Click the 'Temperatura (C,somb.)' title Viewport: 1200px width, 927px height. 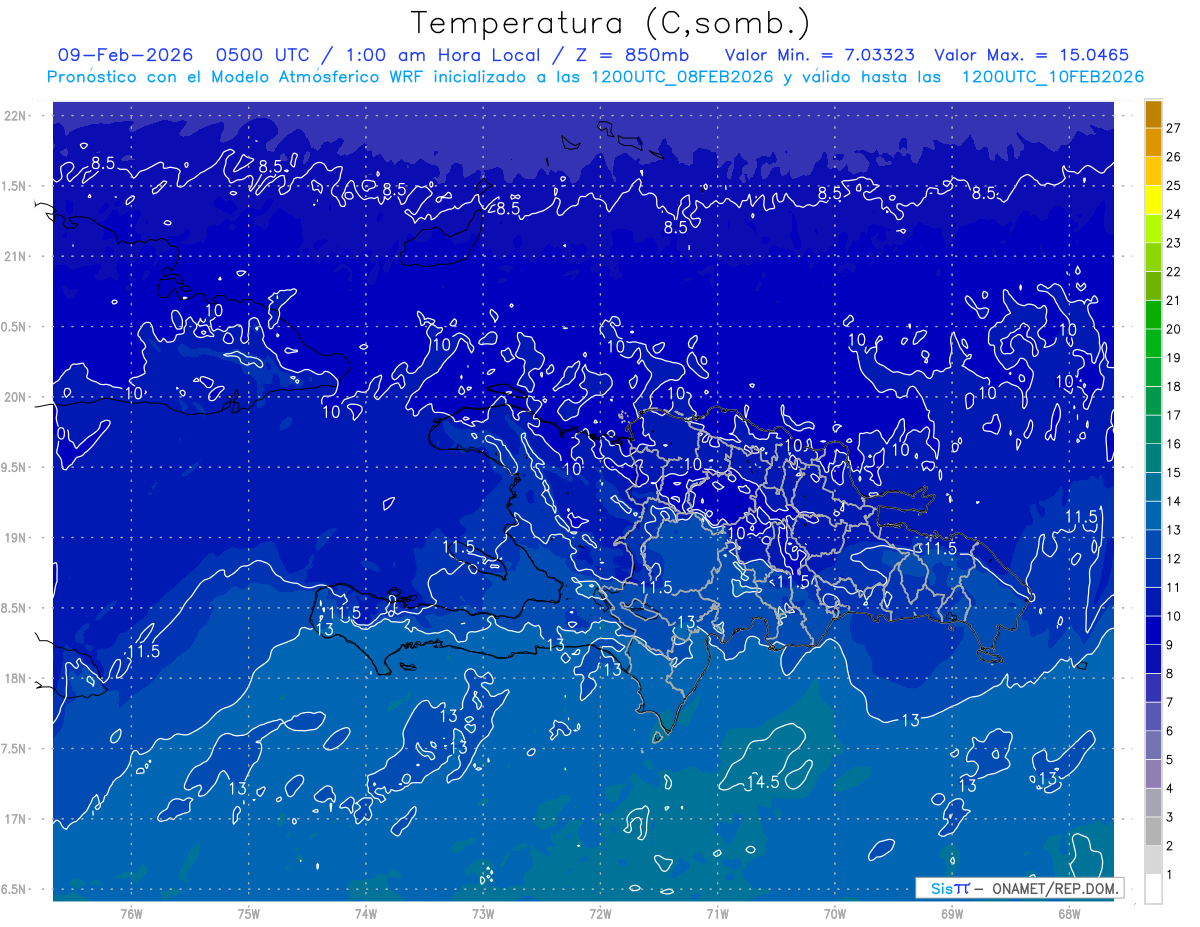[x=610, y=22]
